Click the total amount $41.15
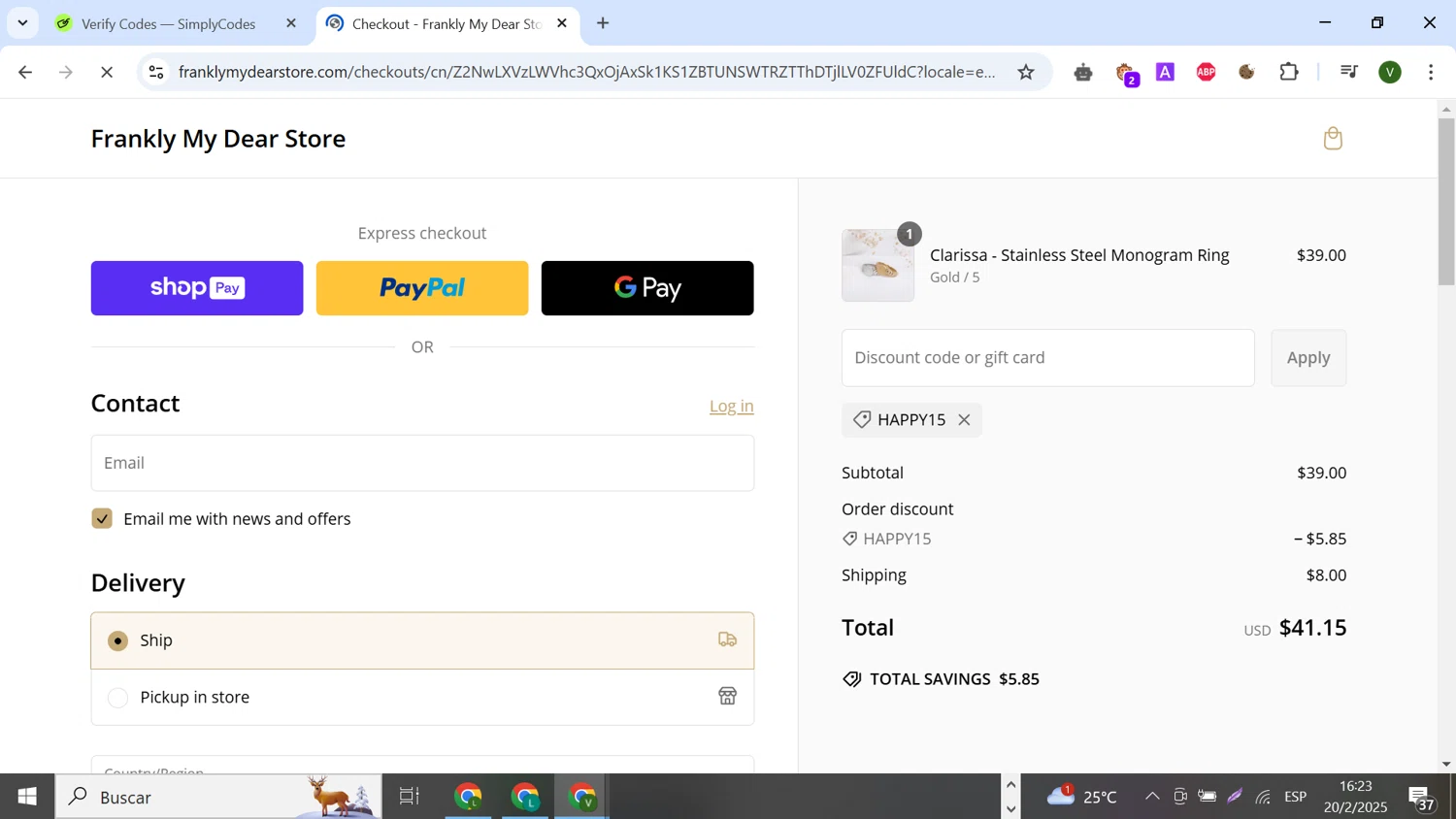Image resolution: width=1456 pixels, height=819 pixels. 1312,628
